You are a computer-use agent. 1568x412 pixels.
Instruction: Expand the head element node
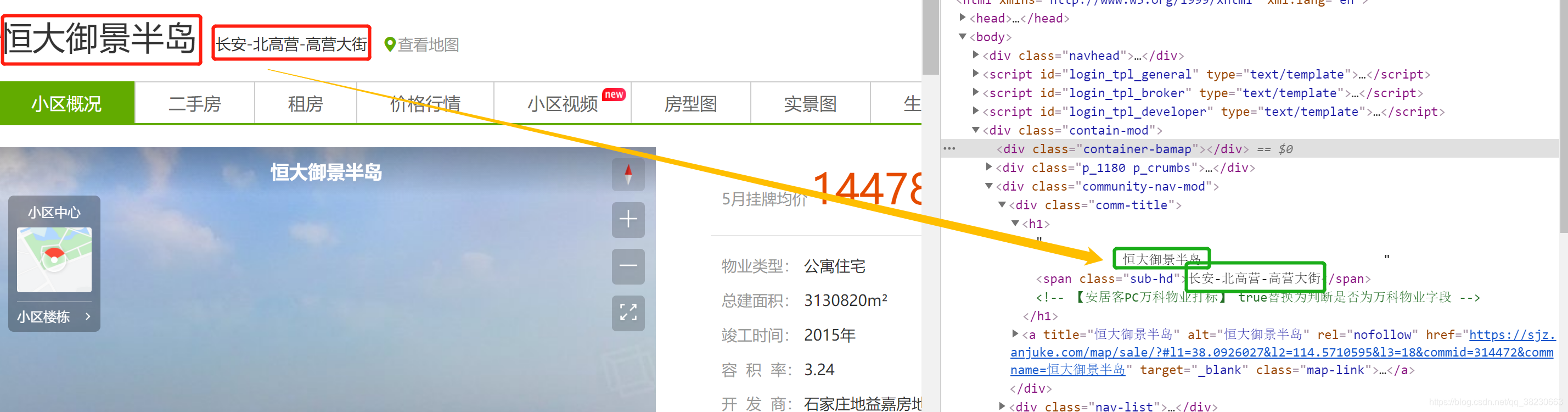point(962,18)
